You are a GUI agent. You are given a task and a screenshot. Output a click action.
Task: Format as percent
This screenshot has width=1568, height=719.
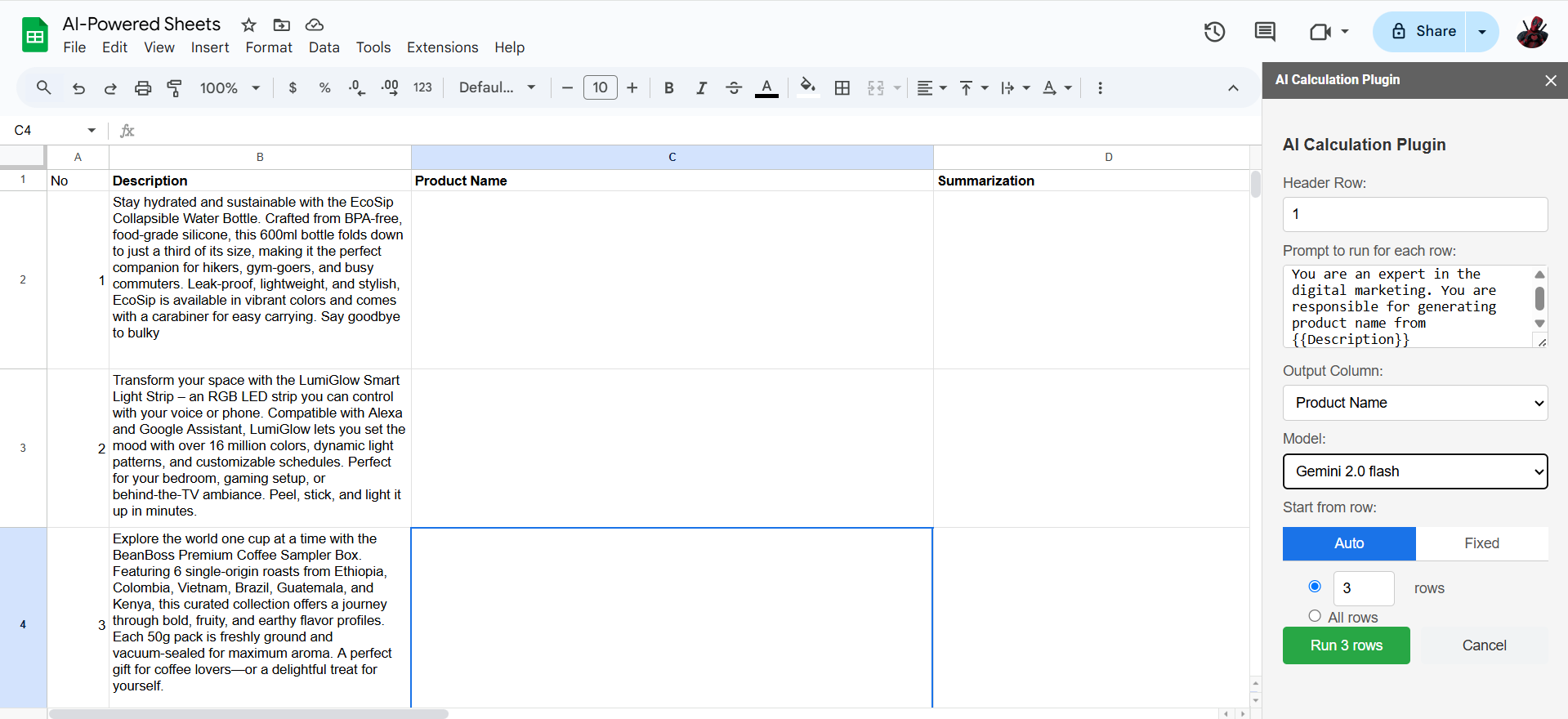(x=324, y=88)
